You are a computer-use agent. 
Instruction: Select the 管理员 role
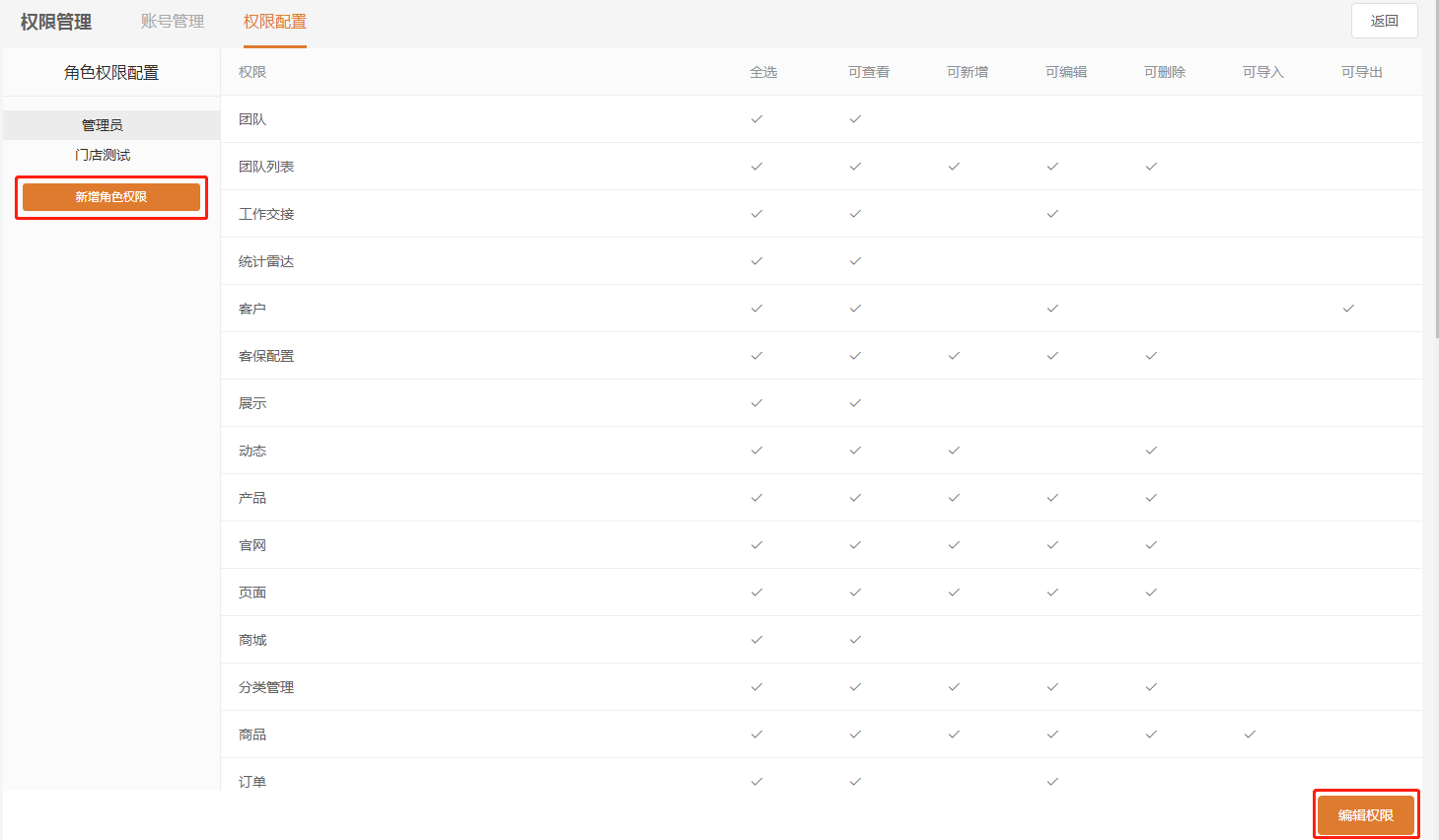(x=103, y=125)
